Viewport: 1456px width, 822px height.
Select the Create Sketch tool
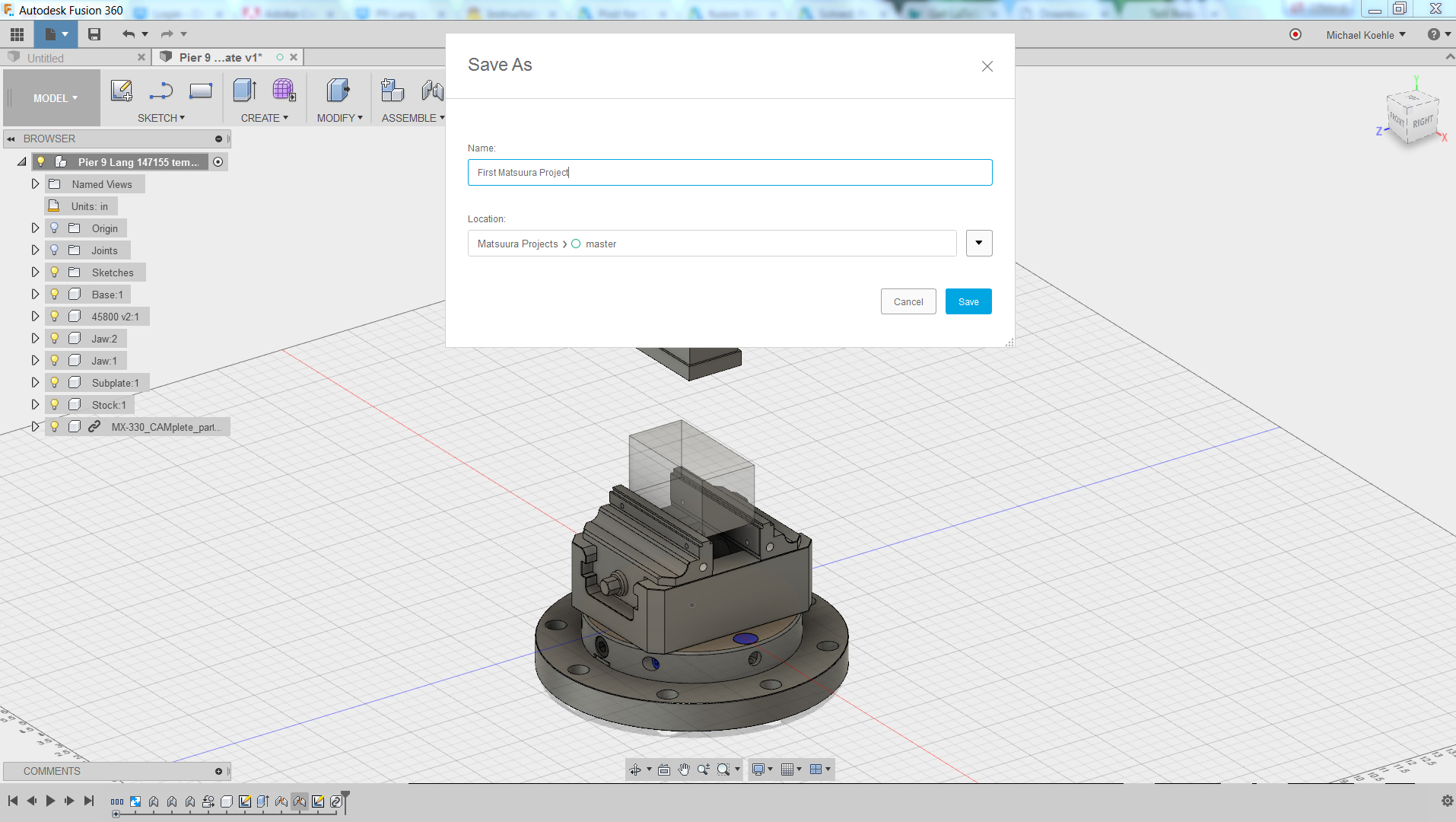click(x=122, y=91)
